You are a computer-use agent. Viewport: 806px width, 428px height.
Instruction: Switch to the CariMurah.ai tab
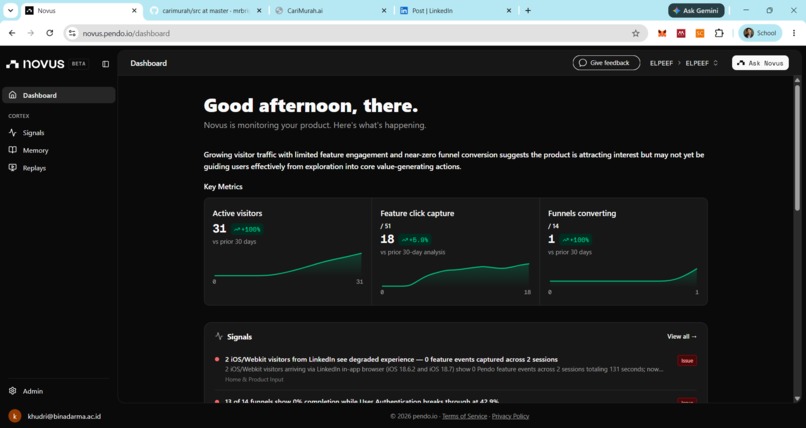pos(329,10)
